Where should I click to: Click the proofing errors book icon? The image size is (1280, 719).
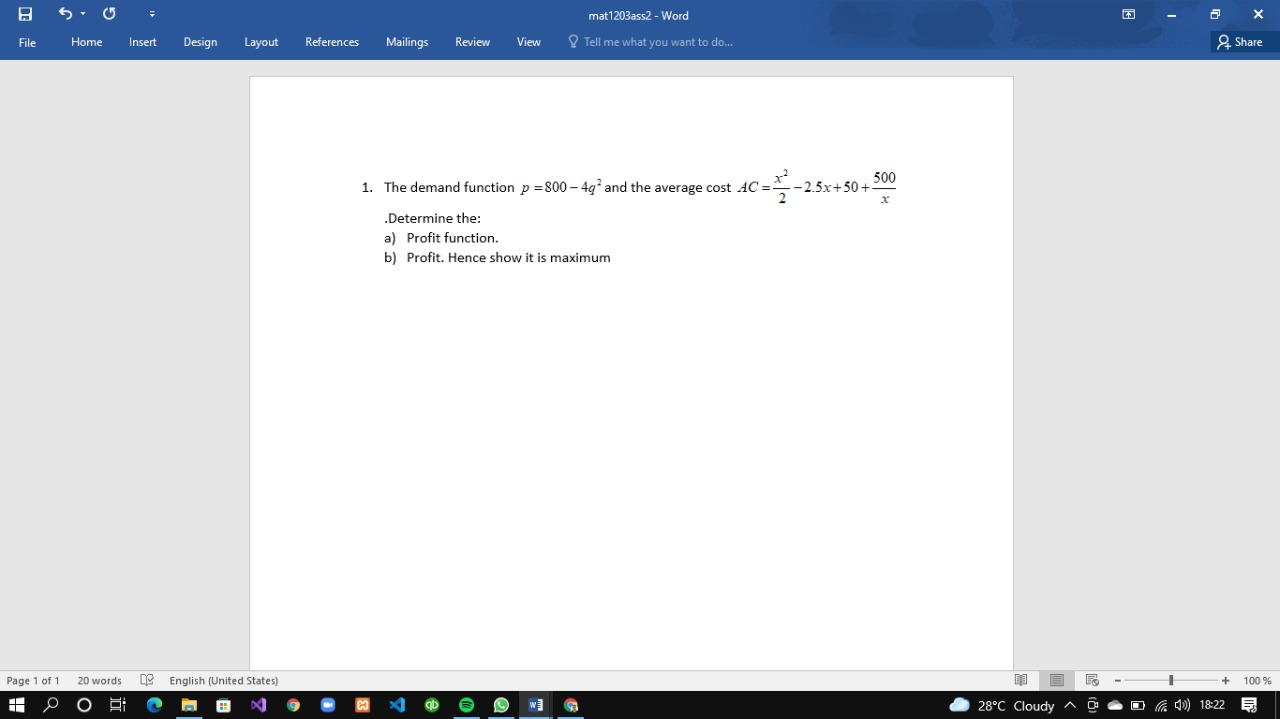point(147,681)
